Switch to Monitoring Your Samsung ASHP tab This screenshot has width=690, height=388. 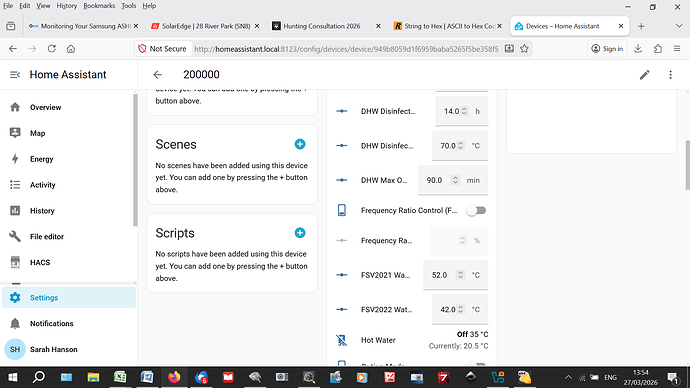pyautogui.click(x=83, y=26)
